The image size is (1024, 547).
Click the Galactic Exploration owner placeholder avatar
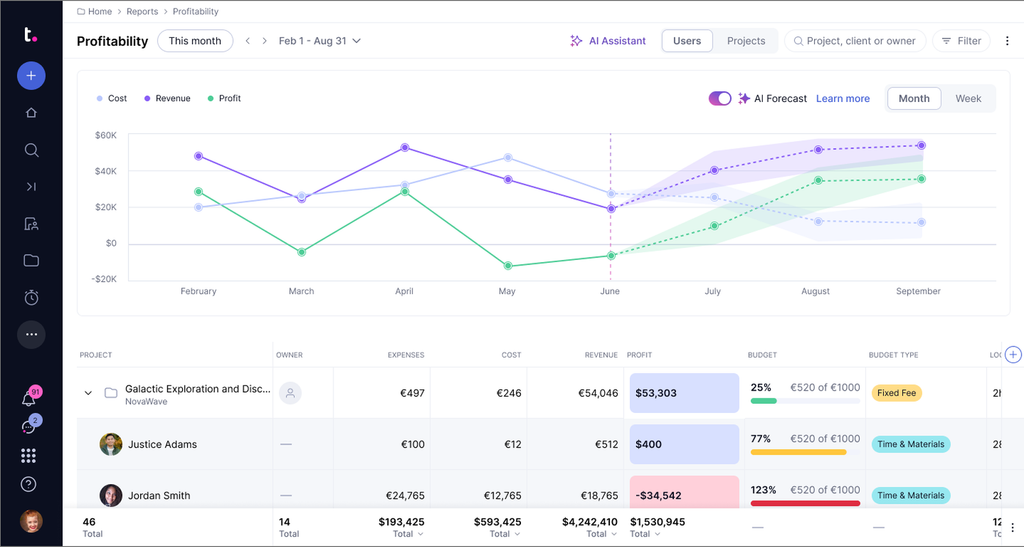click(x=290, y=393)
